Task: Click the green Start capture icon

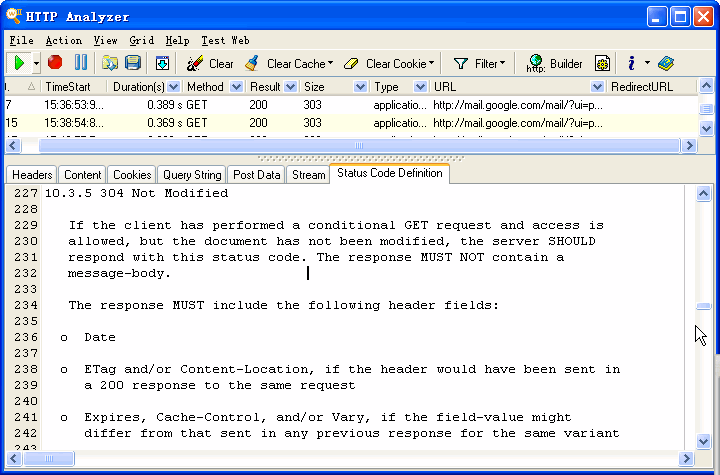Action: [19, 63]
